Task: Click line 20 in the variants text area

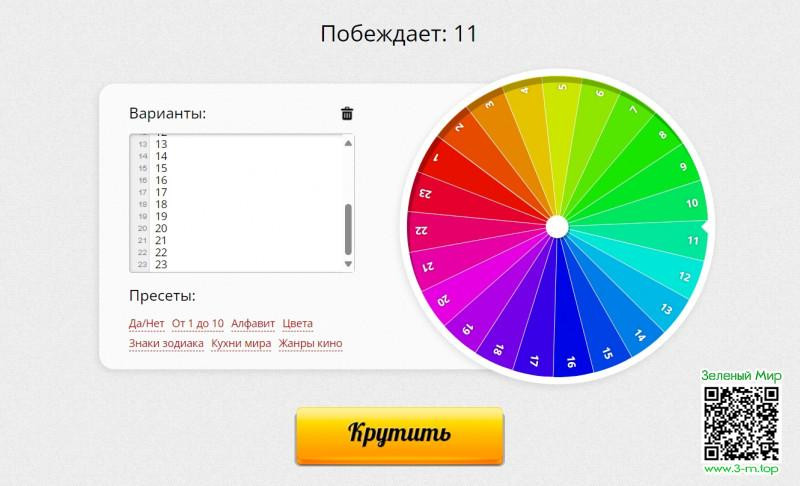Action: [162, 228]
